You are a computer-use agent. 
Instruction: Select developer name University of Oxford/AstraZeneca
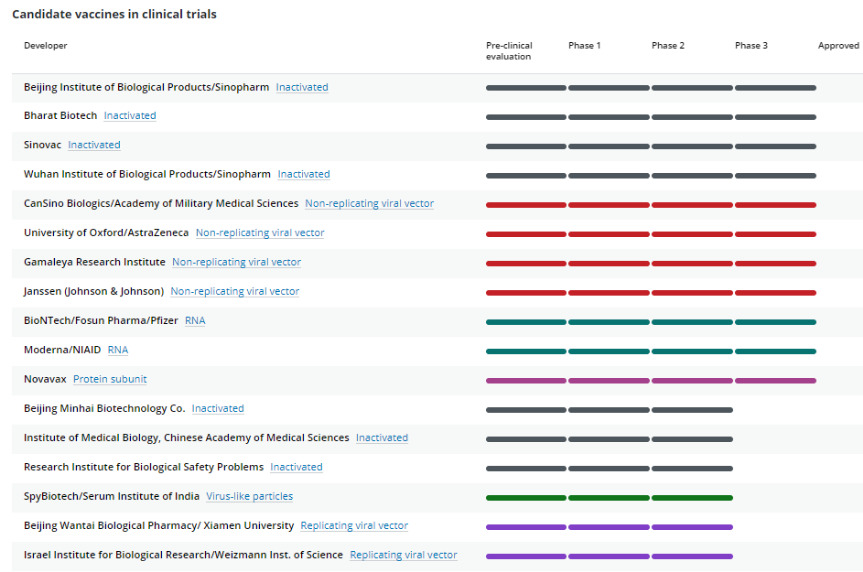click(106, 232)
